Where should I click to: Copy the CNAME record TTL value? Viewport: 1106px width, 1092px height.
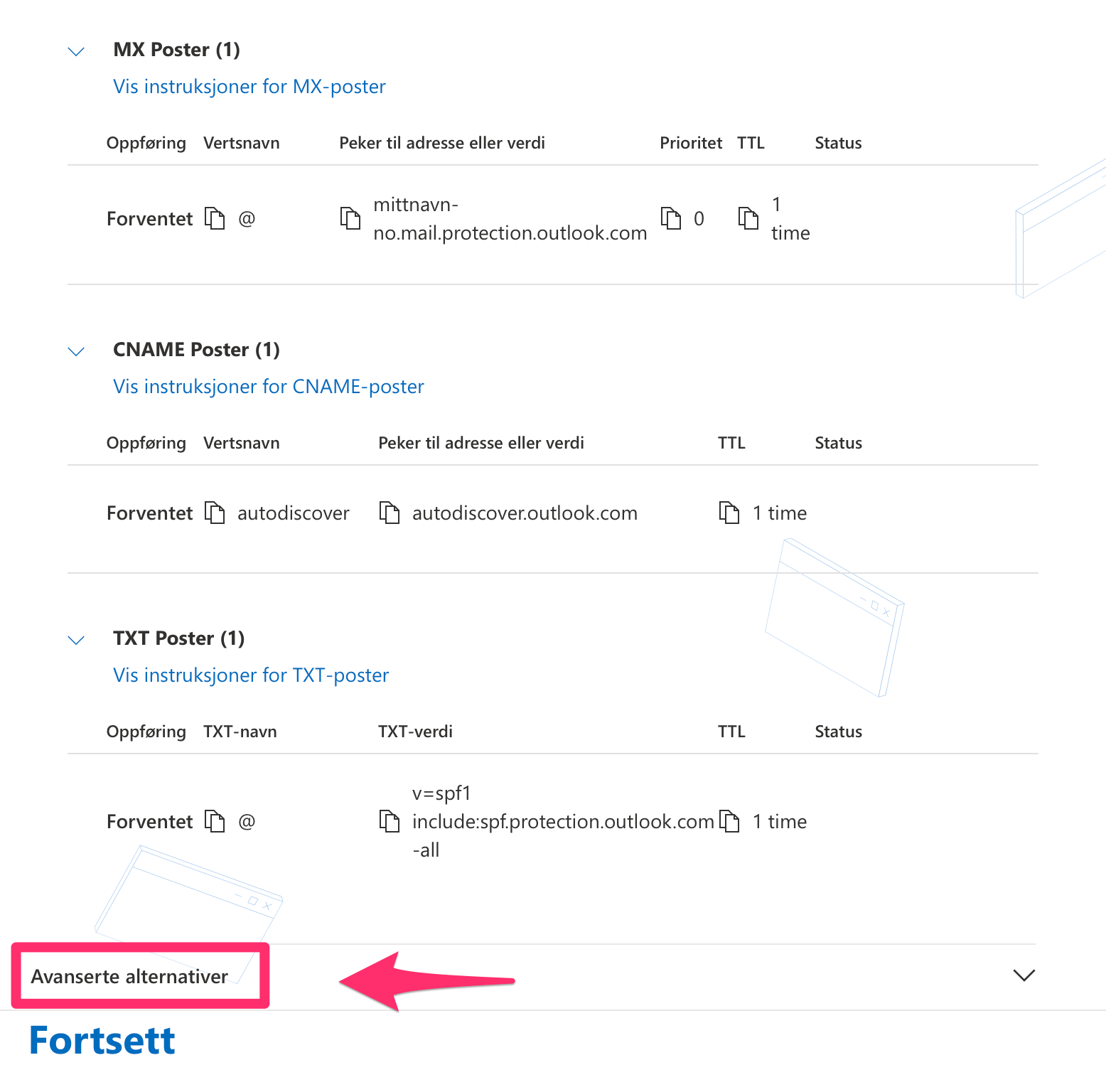[x=729, y=513]
